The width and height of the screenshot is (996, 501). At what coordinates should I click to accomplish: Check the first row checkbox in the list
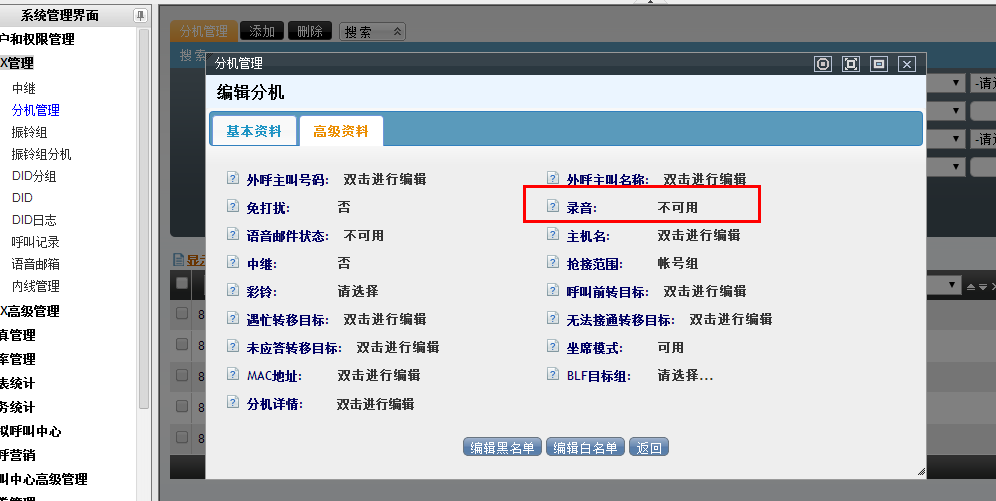tap(182, 314)
